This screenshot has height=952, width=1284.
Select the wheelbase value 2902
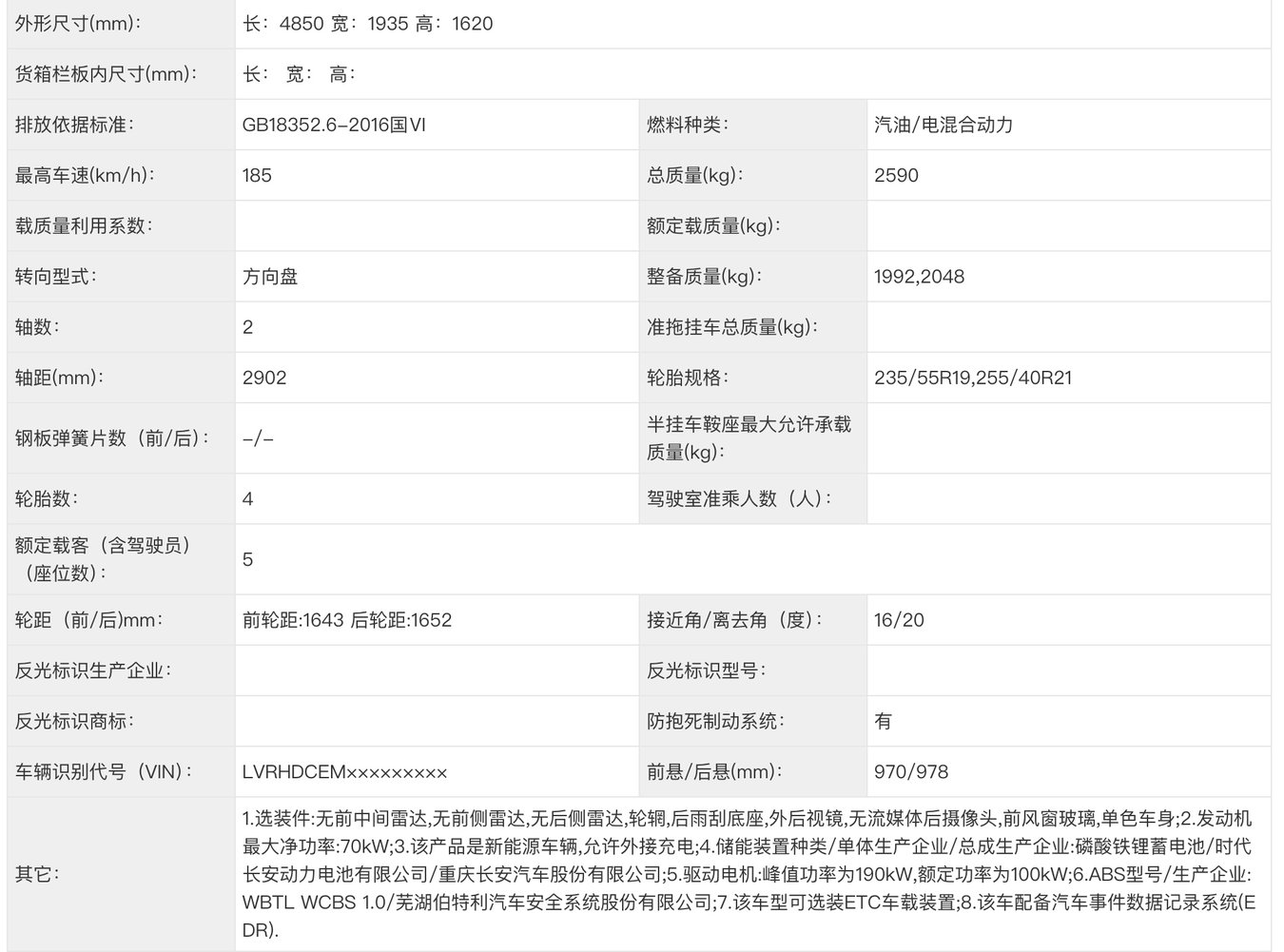click(x=264, y=378)
